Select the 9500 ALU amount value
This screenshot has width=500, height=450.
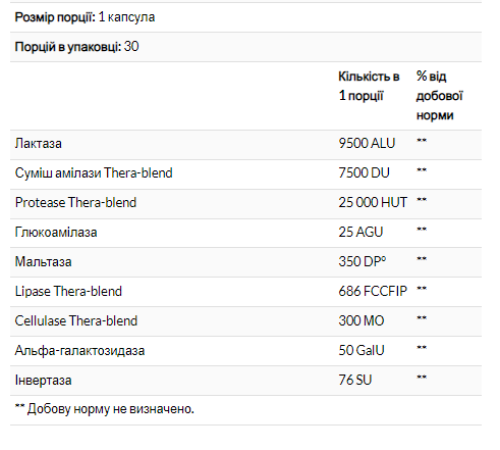(367, 143)
